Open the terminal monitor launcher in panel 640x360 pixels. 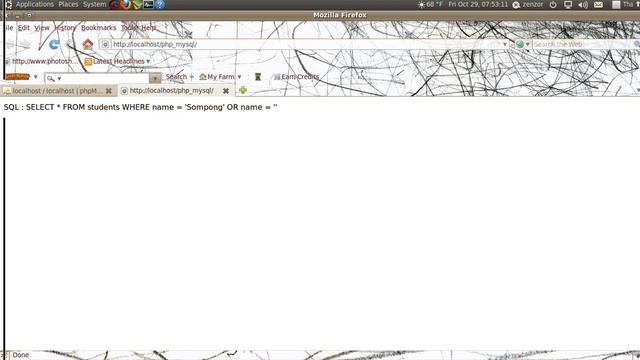click(x=148, y=4)
